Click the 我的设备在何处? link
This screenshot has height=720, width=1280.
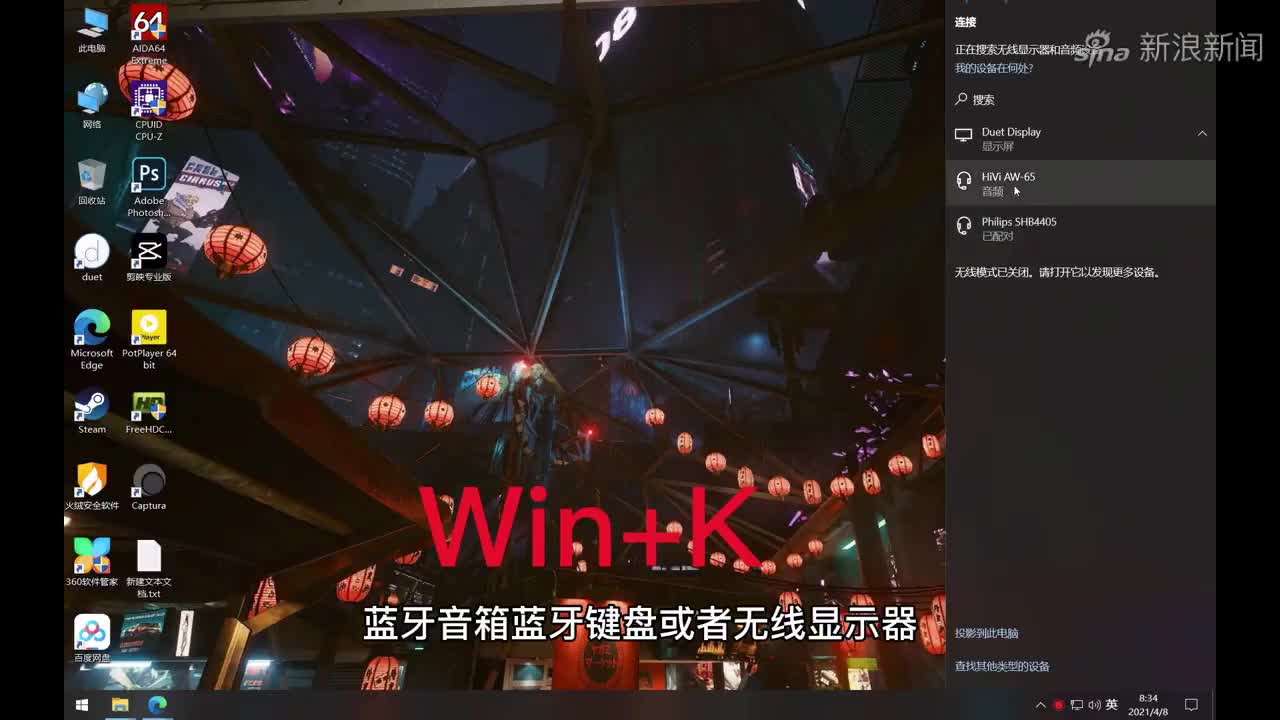pos(994,68)
